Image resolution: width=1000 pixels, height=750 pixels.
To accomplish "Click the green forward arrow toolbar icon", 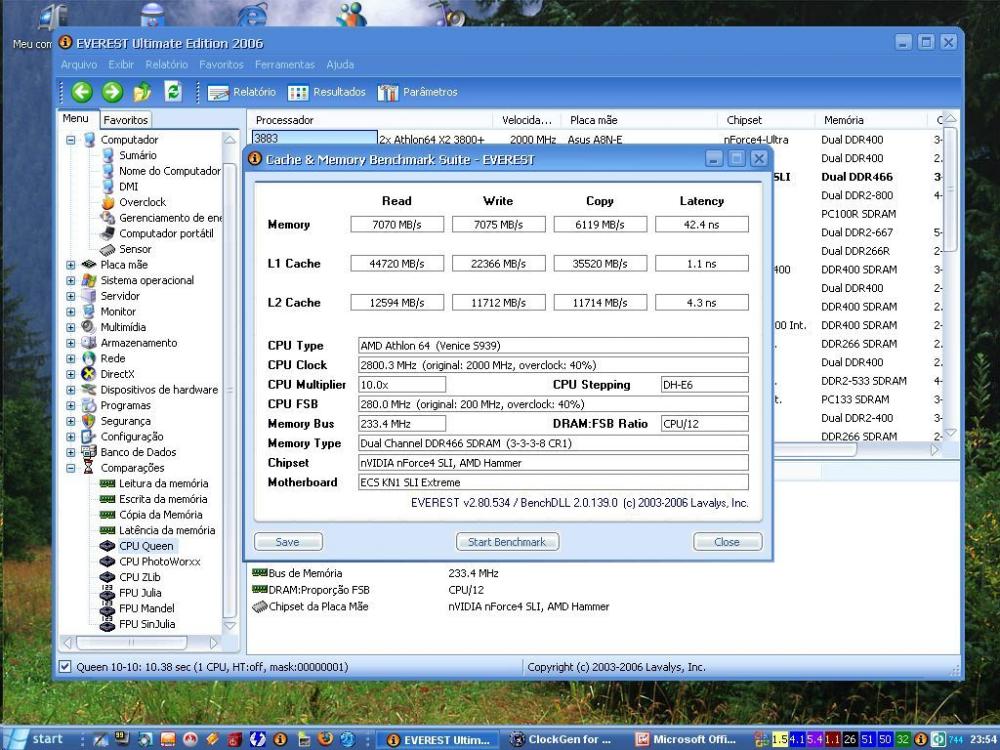I will point(112,92).
